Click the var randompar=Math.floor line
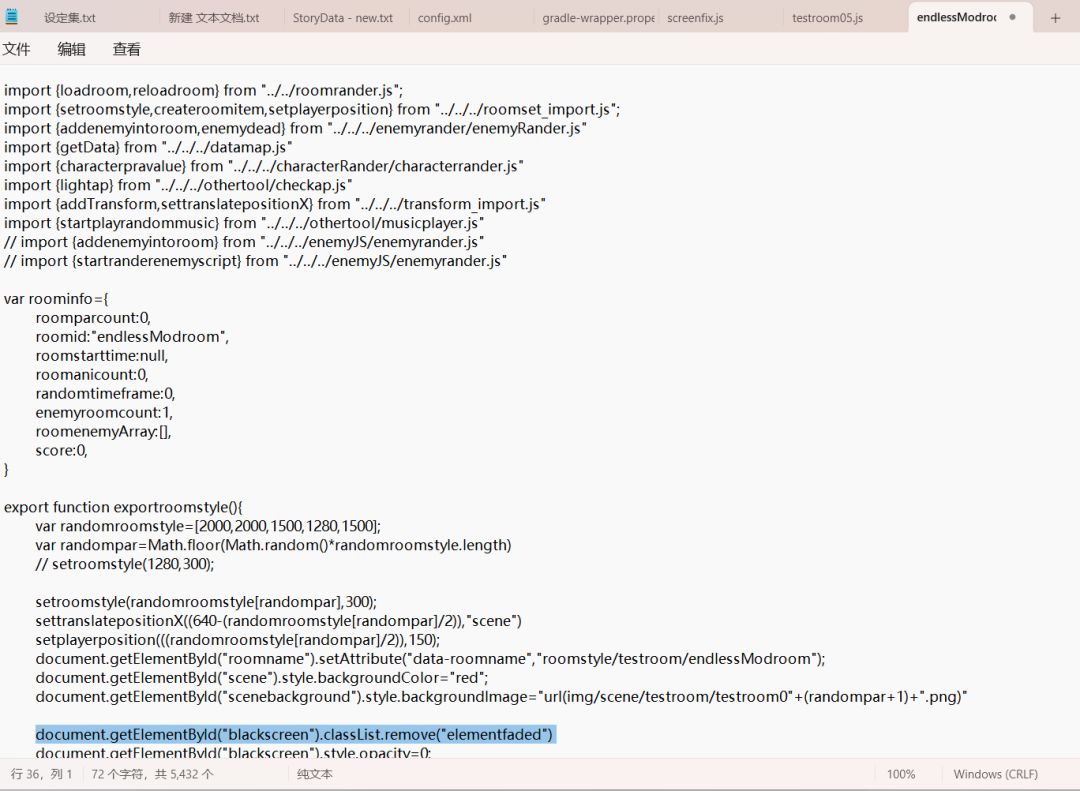 273,545
